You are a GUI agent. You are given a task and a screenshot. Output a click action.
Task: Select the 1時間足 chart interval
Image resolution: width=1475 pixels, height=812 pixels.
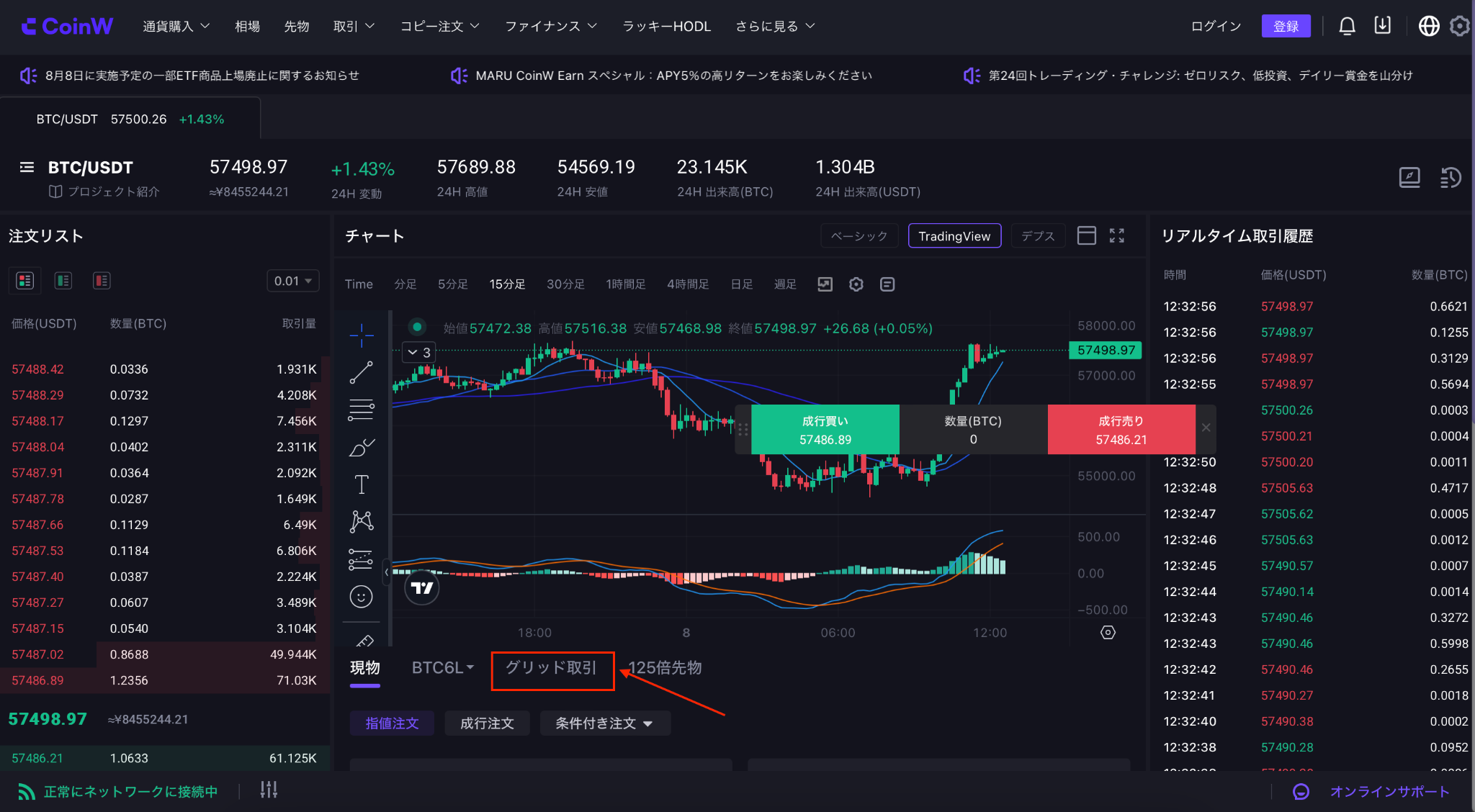point(625,284)
